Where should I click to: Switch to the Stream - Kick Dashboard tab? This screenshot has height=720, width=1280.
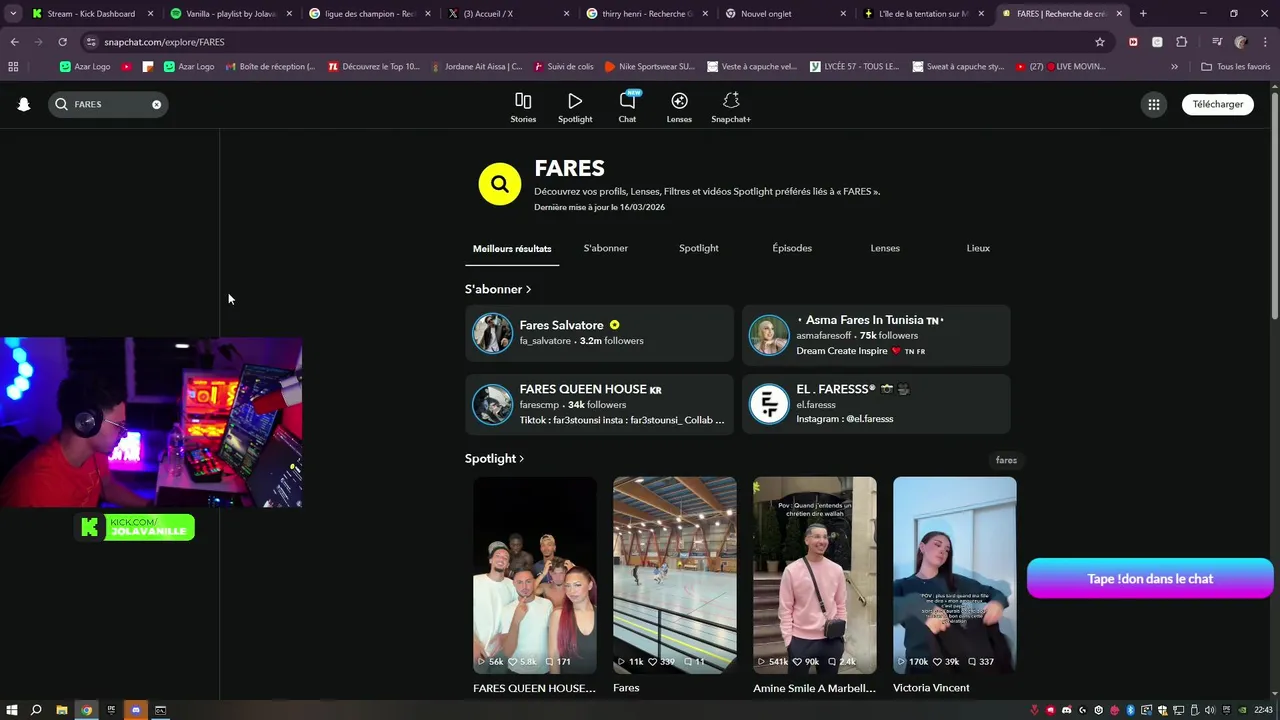92,14
